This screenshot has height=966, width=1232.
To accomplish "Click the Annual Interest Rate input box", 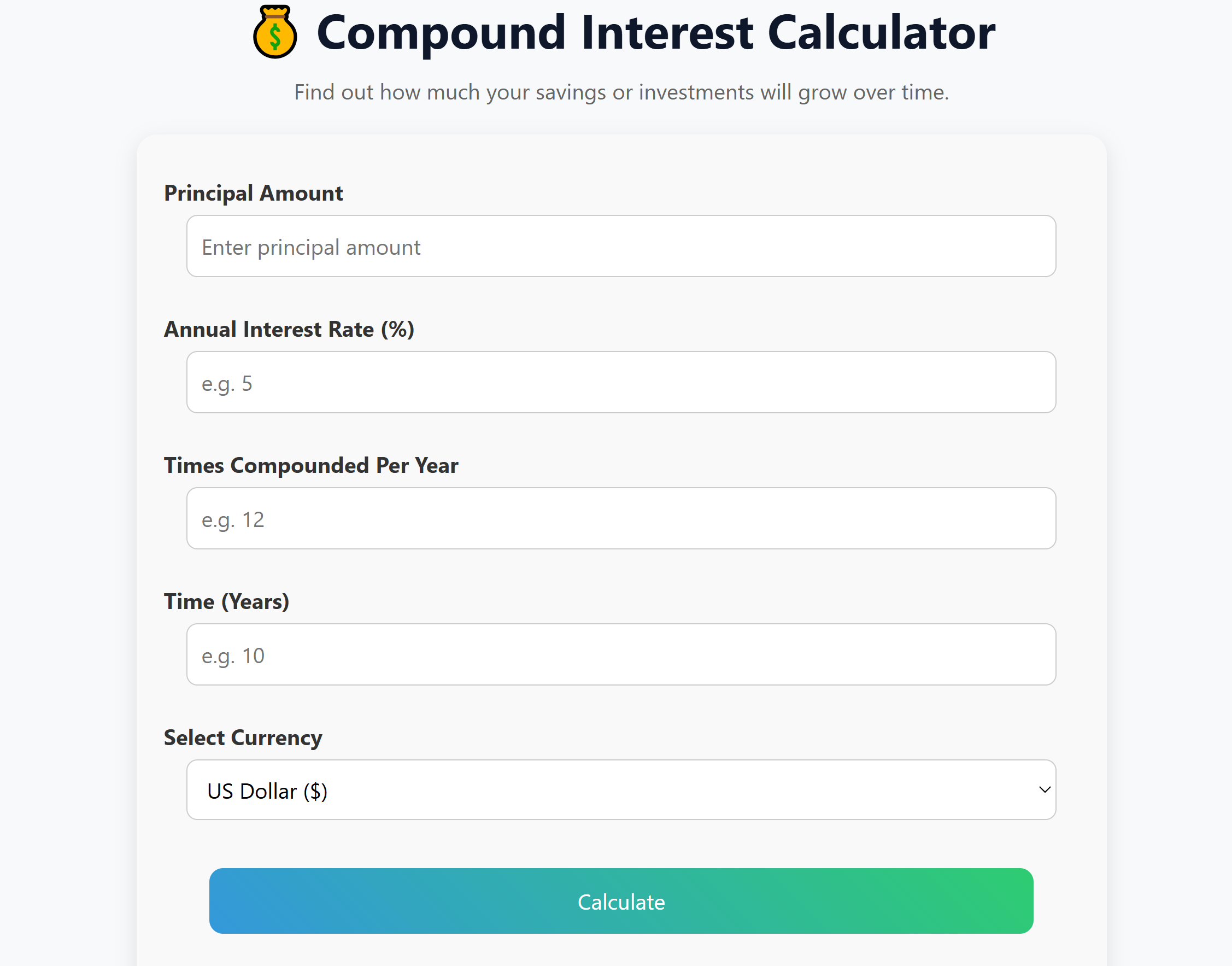I will pos(621,382).
